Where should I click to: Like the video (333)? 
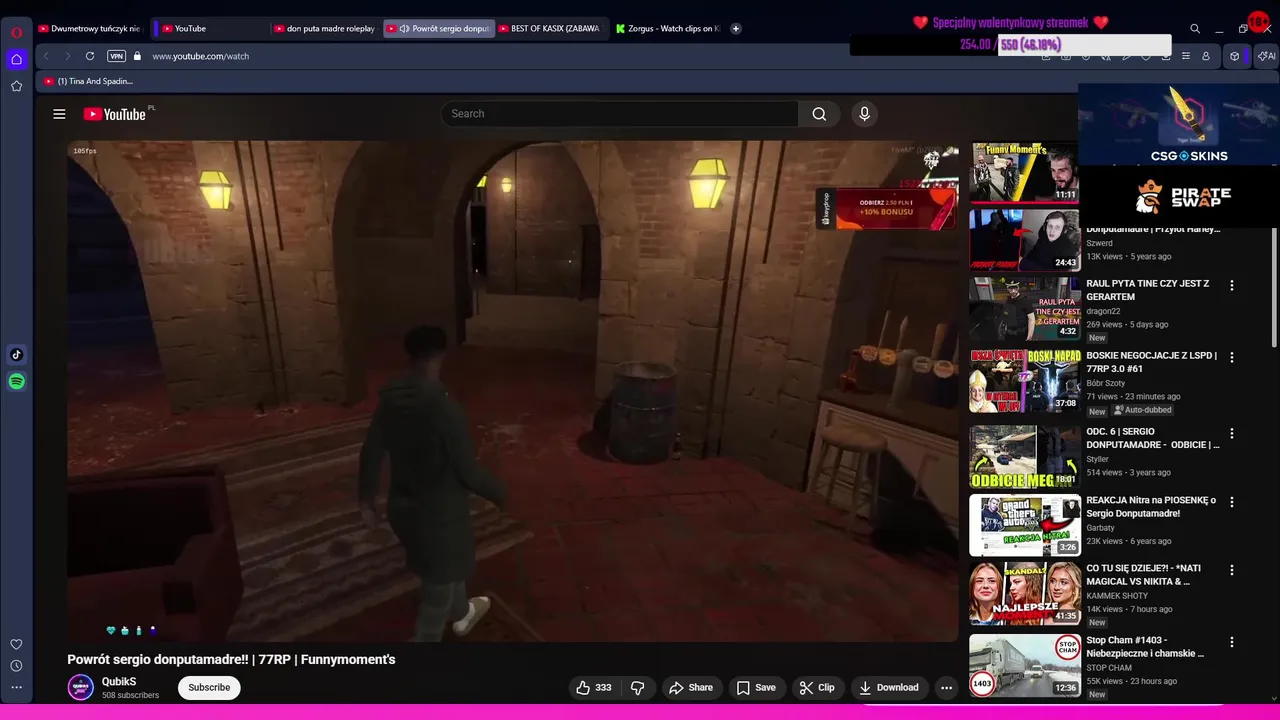593,687
